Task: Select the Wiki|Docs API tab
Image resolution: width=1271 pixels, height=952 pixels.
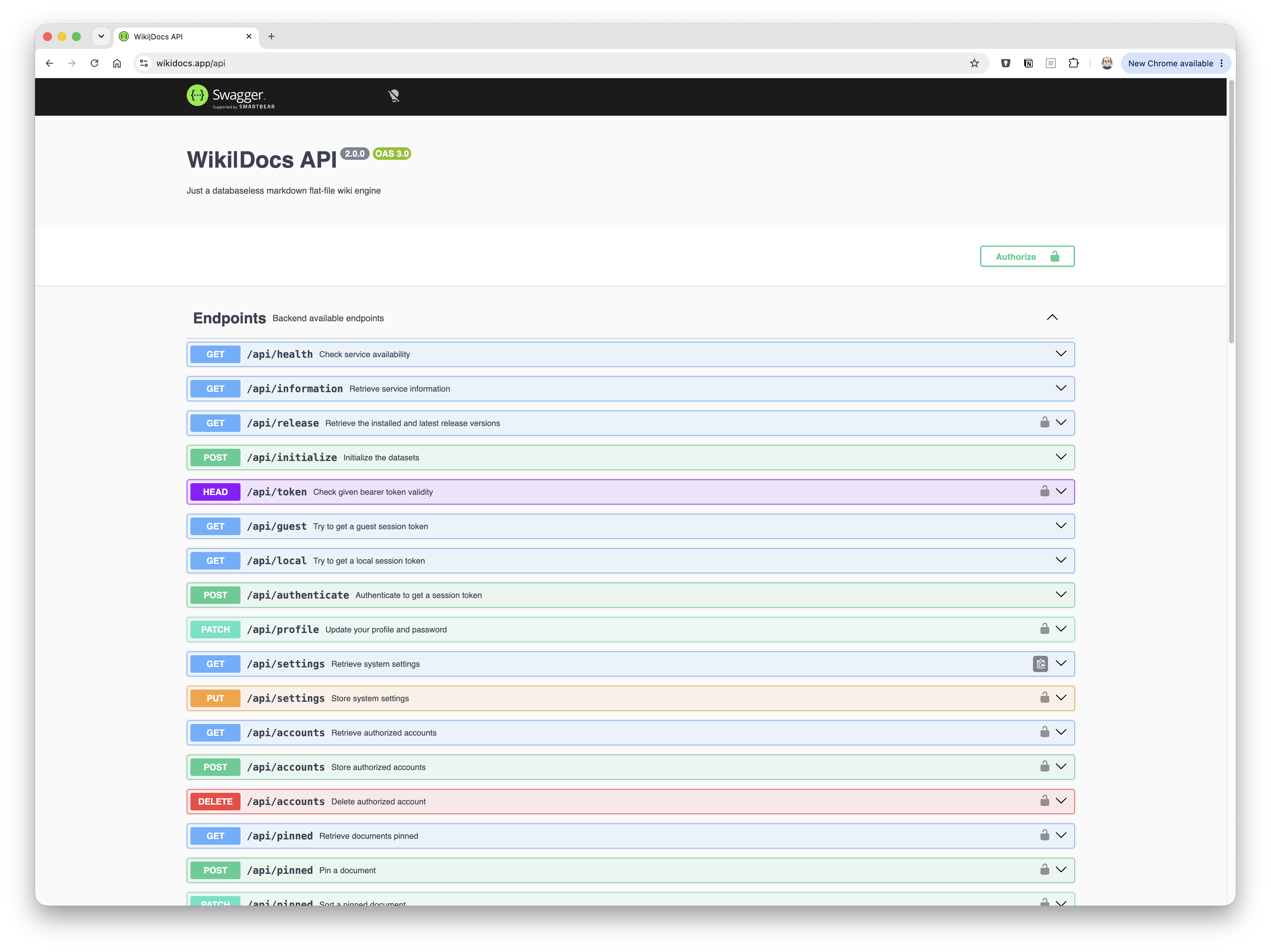Action: click(186, 36)
